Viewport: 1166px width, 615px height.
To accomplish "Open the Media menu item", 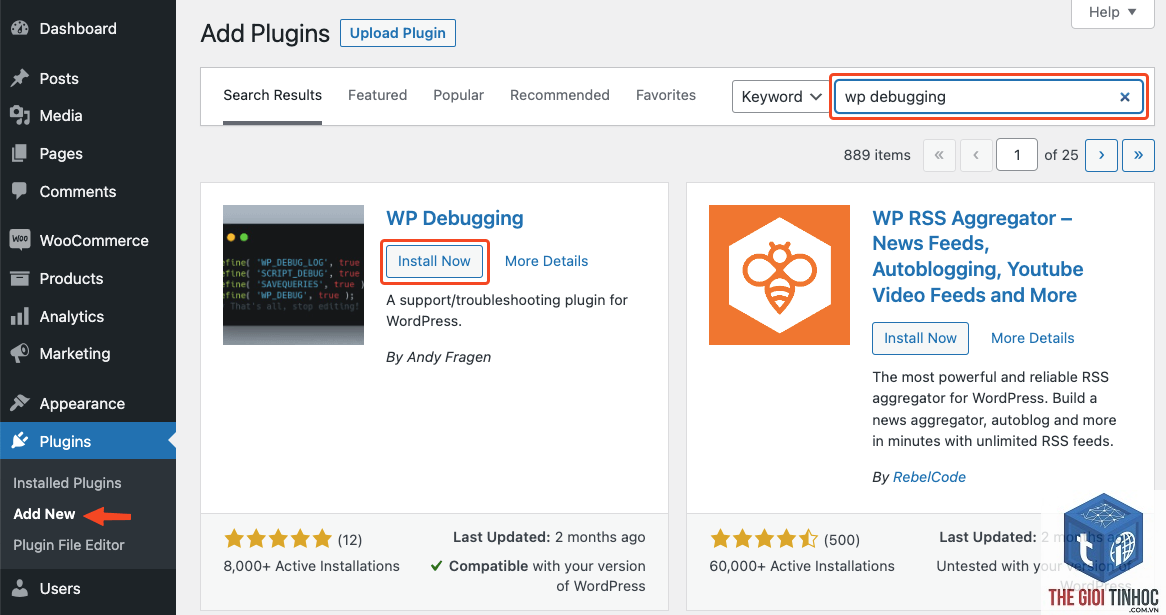I will (88, 115).
